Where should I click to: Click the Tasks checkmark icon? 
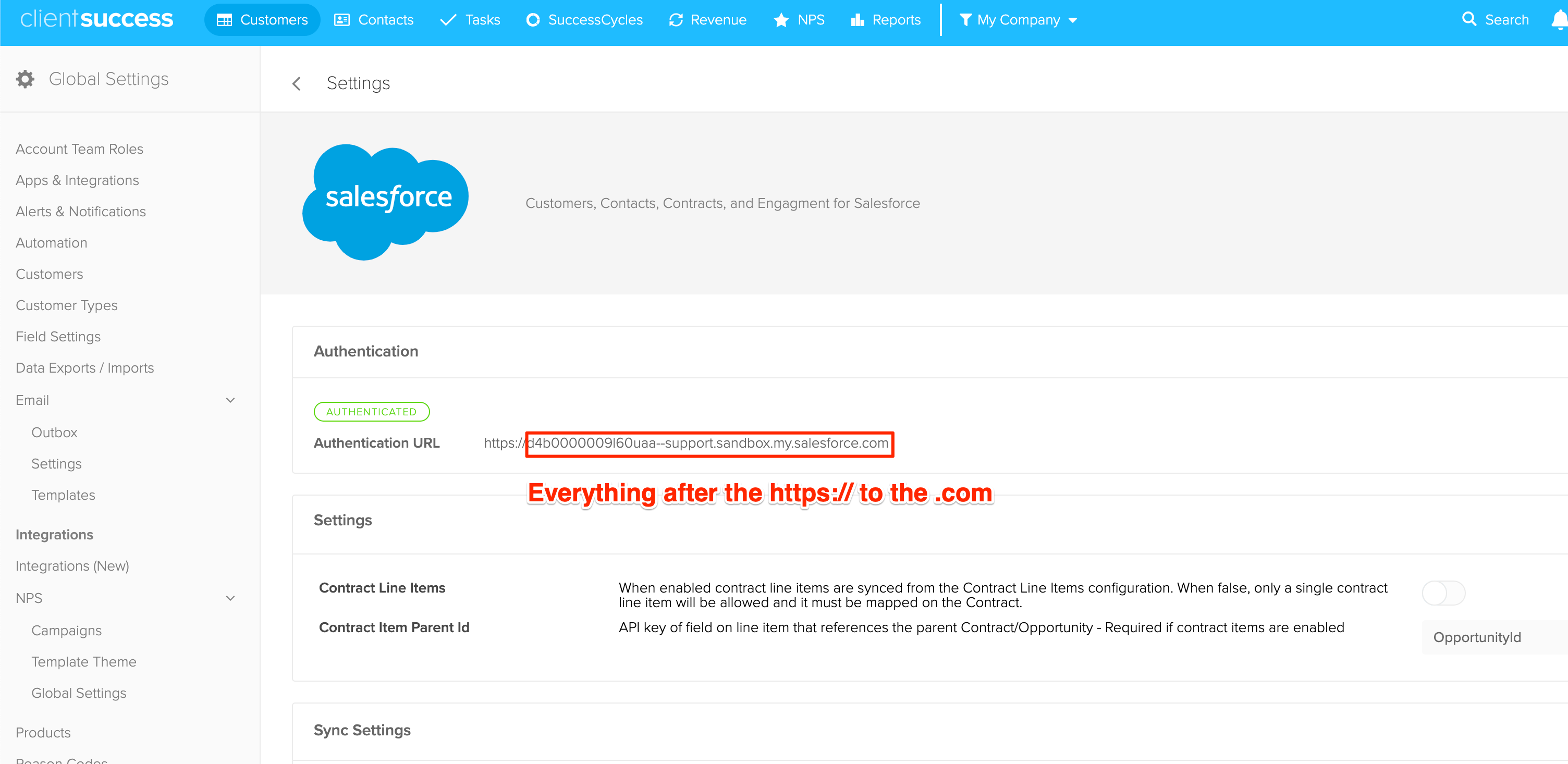[448, 20]
